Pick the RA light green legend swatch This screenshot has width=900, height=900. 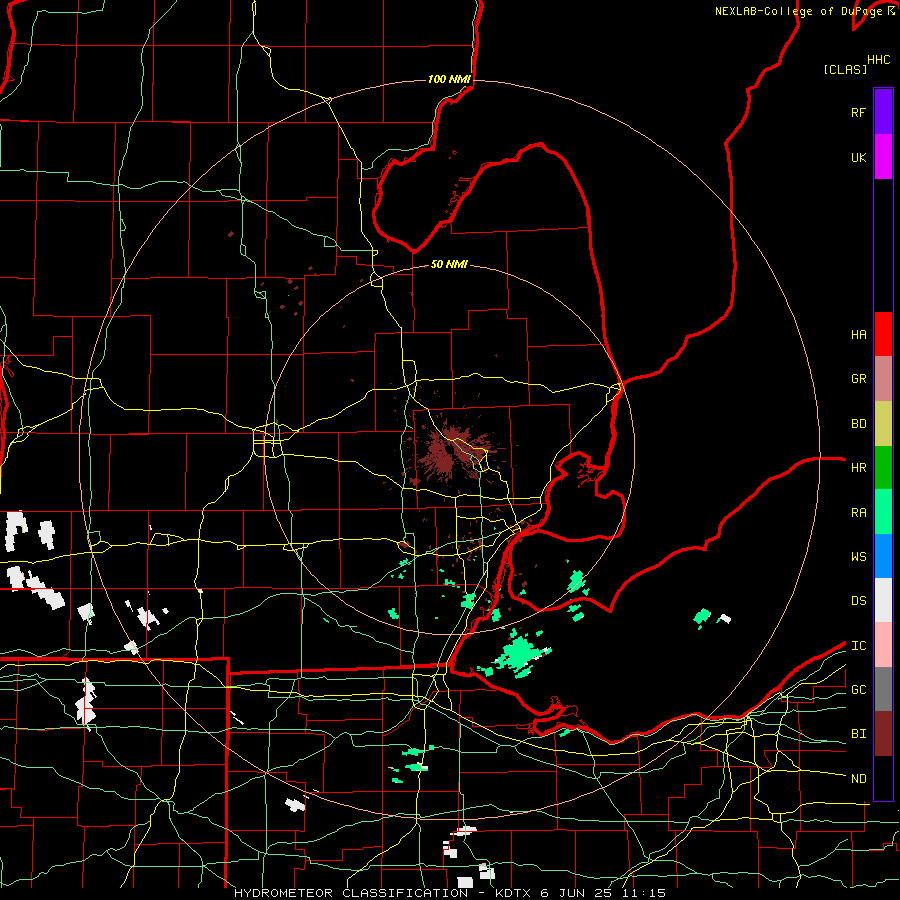point(883,512)
